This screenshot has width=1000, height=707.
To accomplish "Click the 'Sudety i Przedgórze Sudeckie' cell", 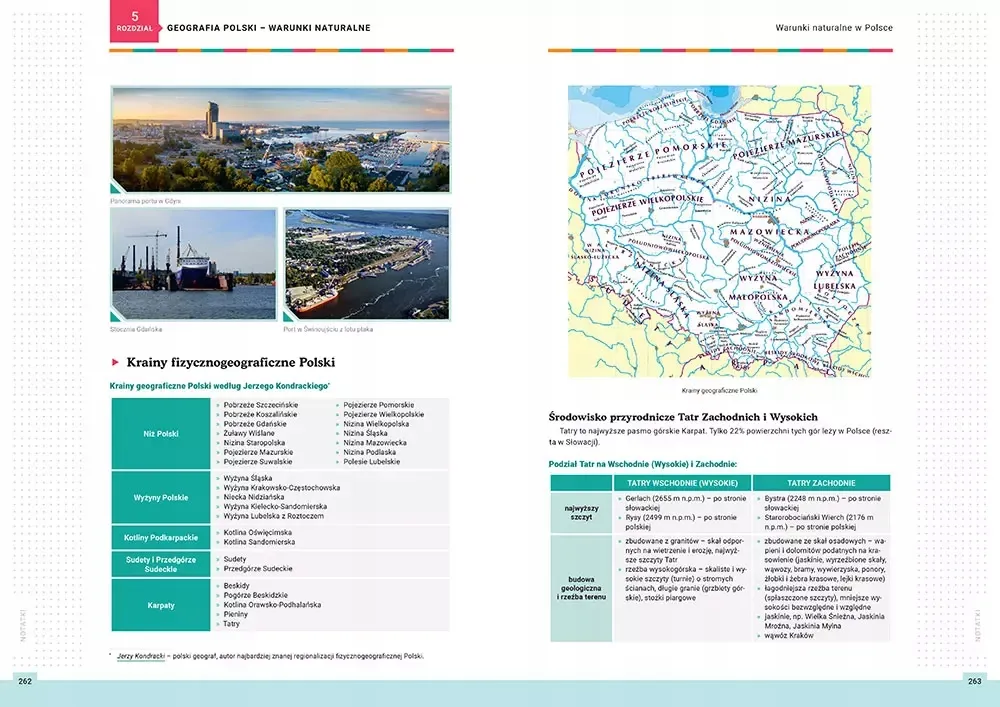I will coord(161,564).
